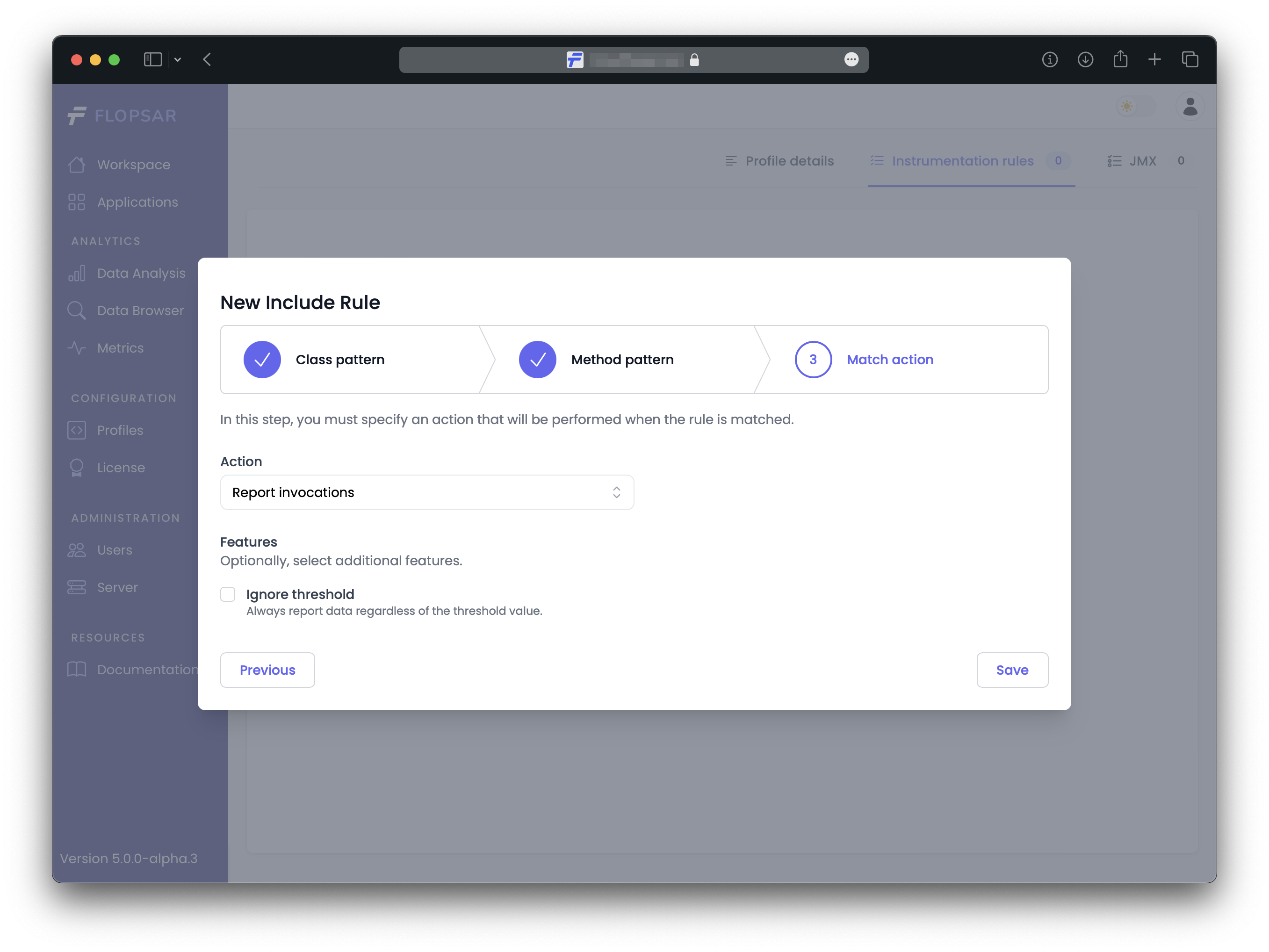This screenshot has width=1269, height=952.
Task: Click the Server rack icon in sidebar
Action: (76, 588)
